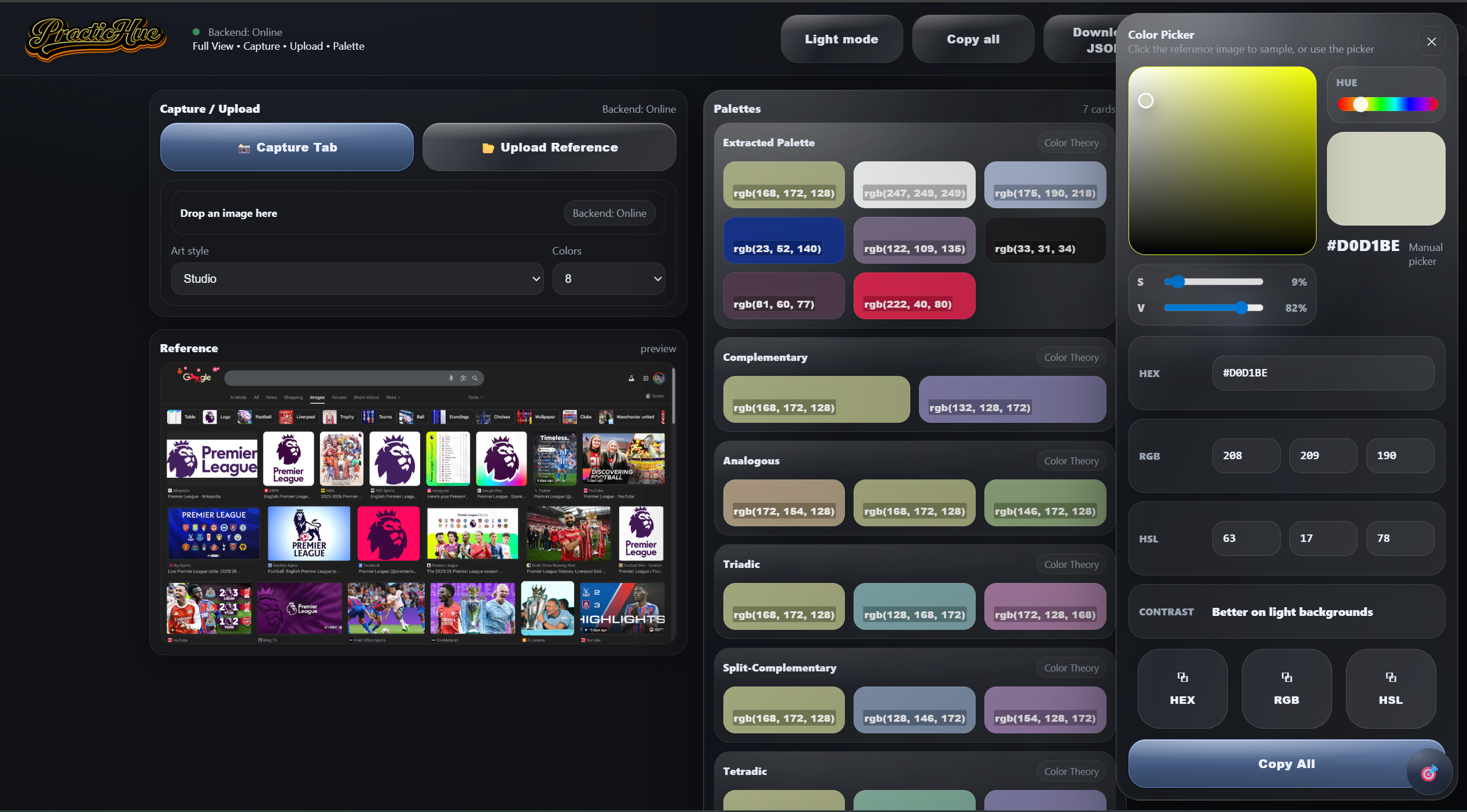Open the Colors count dropdown

coord(608,279)
